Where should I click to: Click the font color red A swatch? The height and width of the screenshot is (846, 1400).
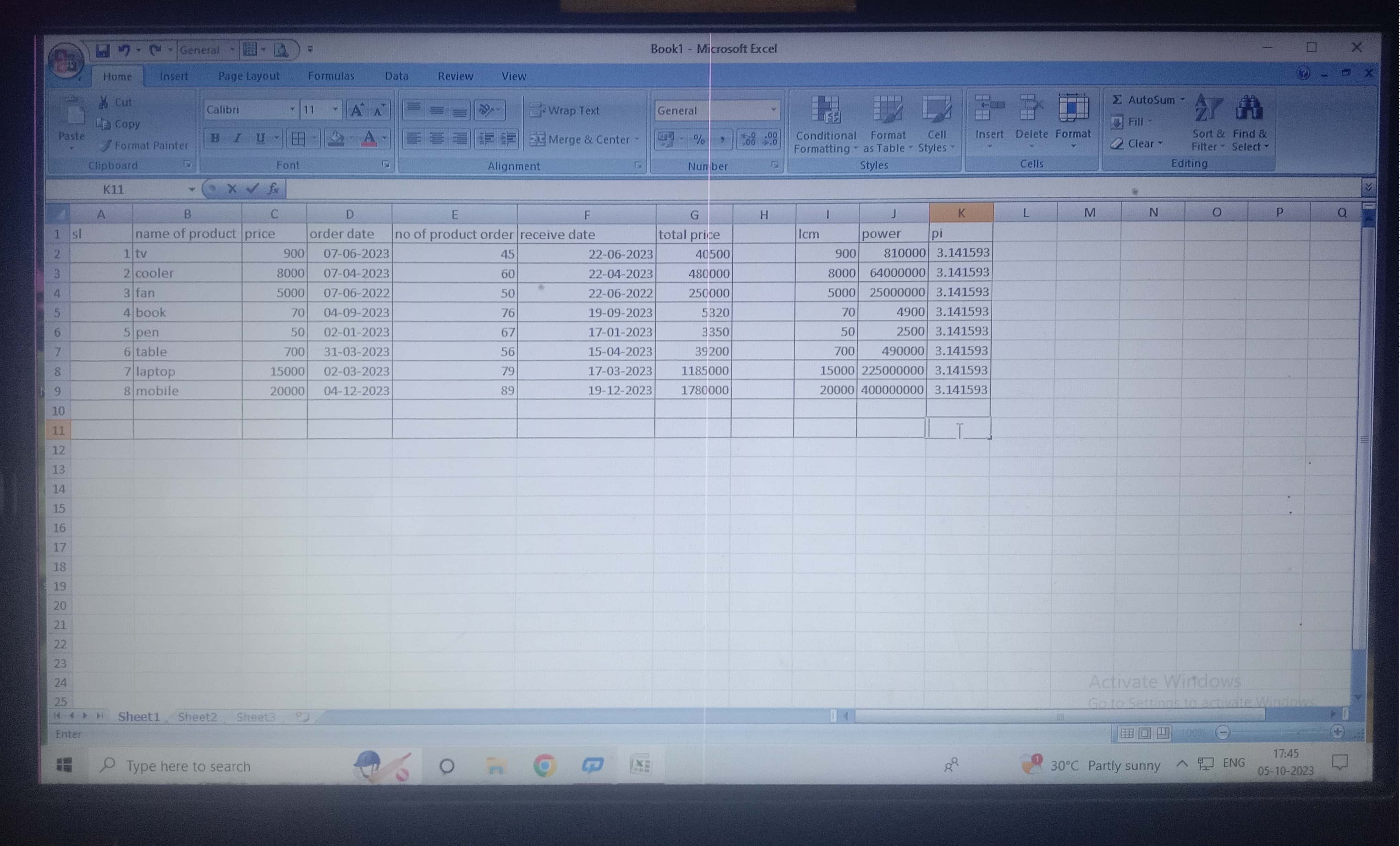click(x=369, y=139)
